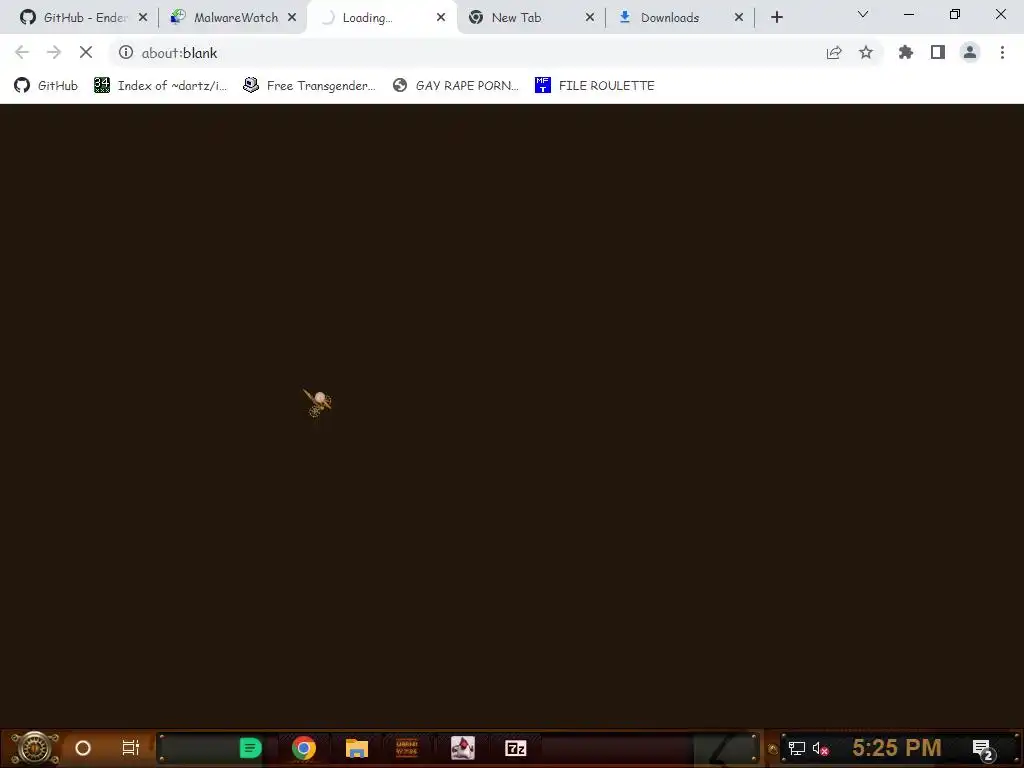
Task: Open Chrome's three-dot menu
Action: (x=1002, y=52)
